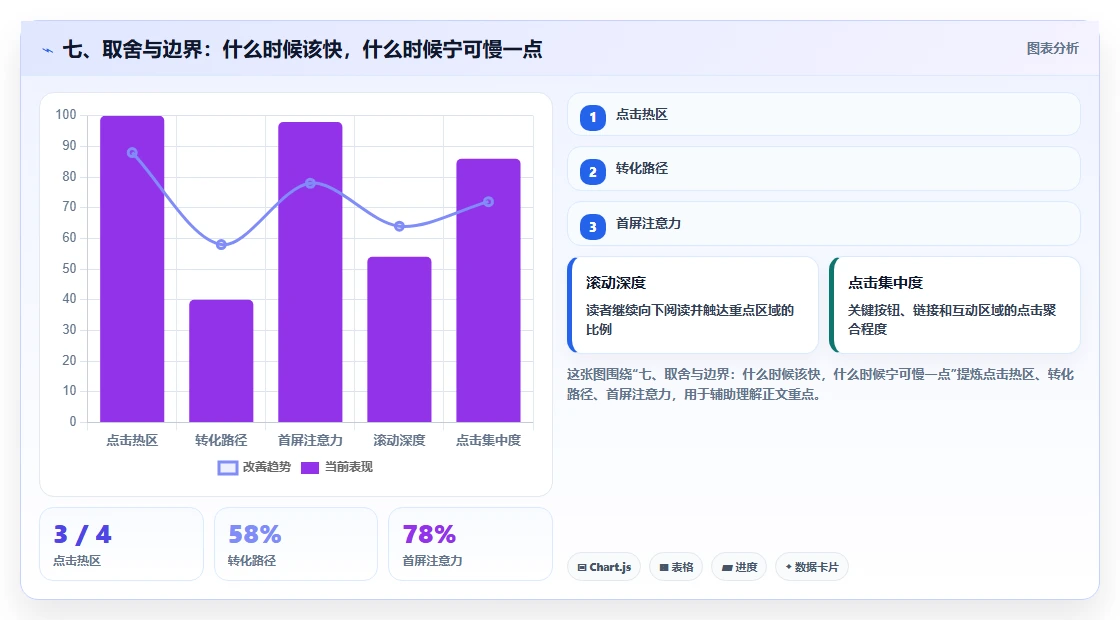Click the trend line point above 首屏注意力
The width and height of the screenshot is (1120, 620).
(x=310, y=184)
